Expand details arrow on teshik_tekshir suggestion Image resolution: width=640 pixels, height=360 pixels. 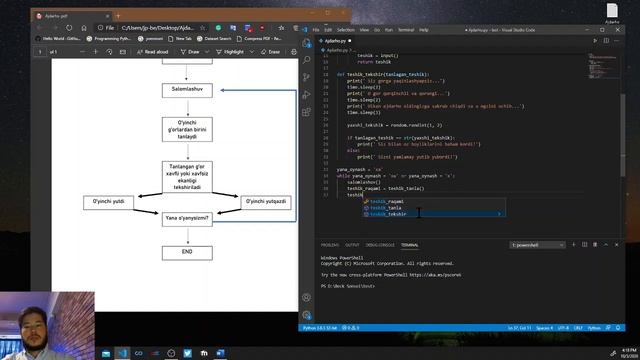point(499,214)
